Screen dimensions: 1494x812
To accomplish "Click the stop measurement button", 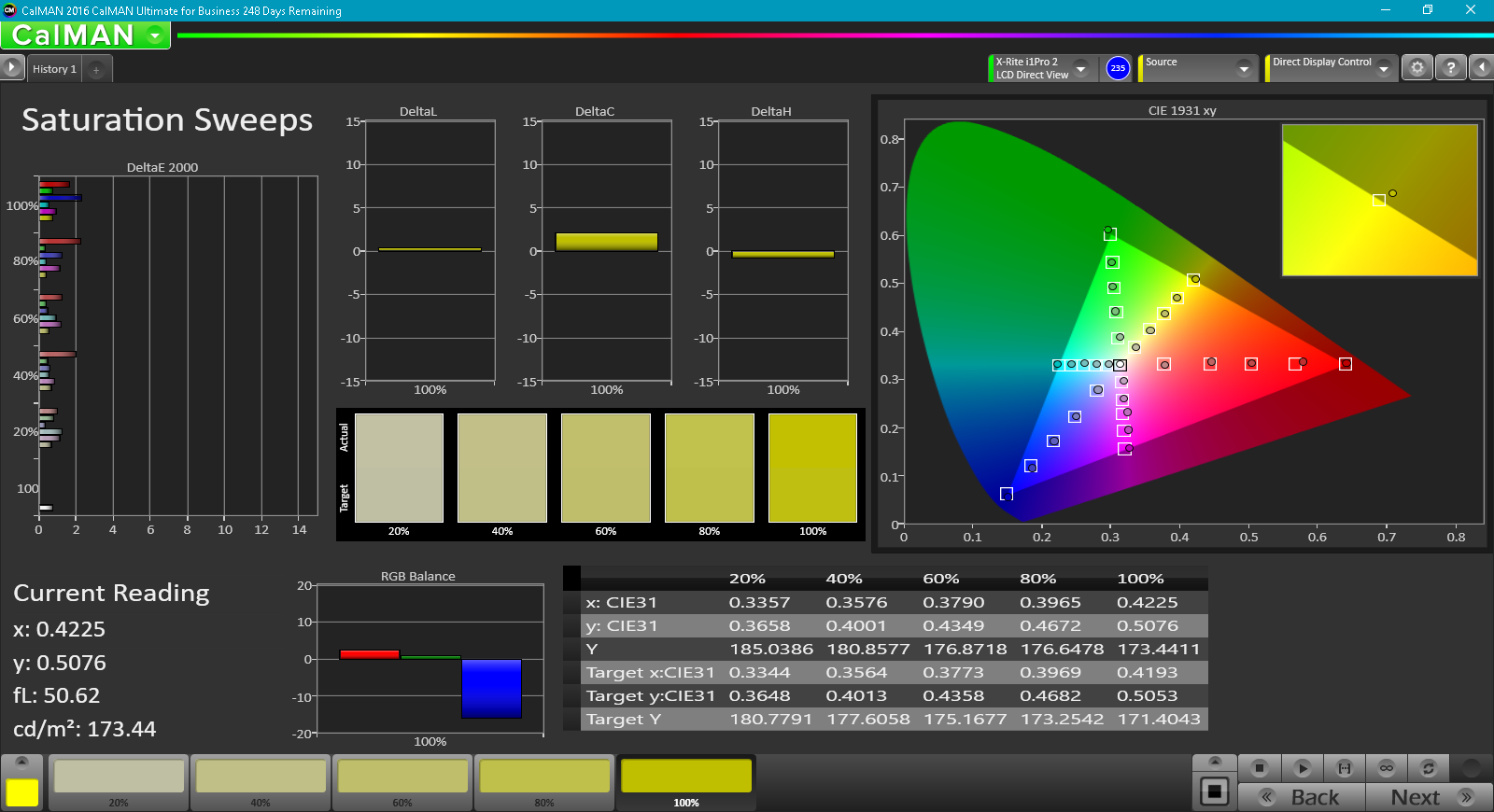I will [1260, 768].
